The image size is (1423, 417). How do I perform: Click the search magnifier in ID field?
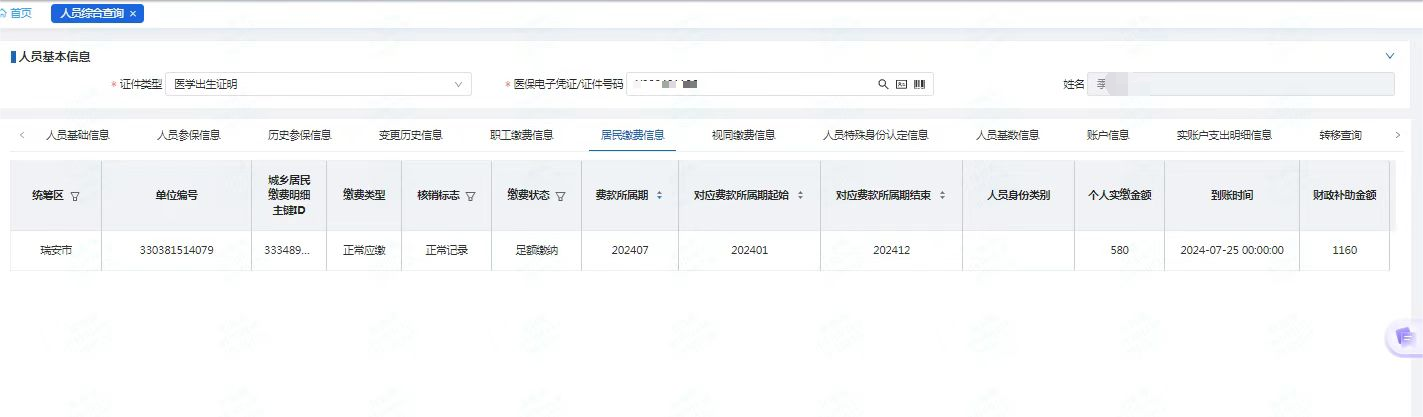point(883,85)
